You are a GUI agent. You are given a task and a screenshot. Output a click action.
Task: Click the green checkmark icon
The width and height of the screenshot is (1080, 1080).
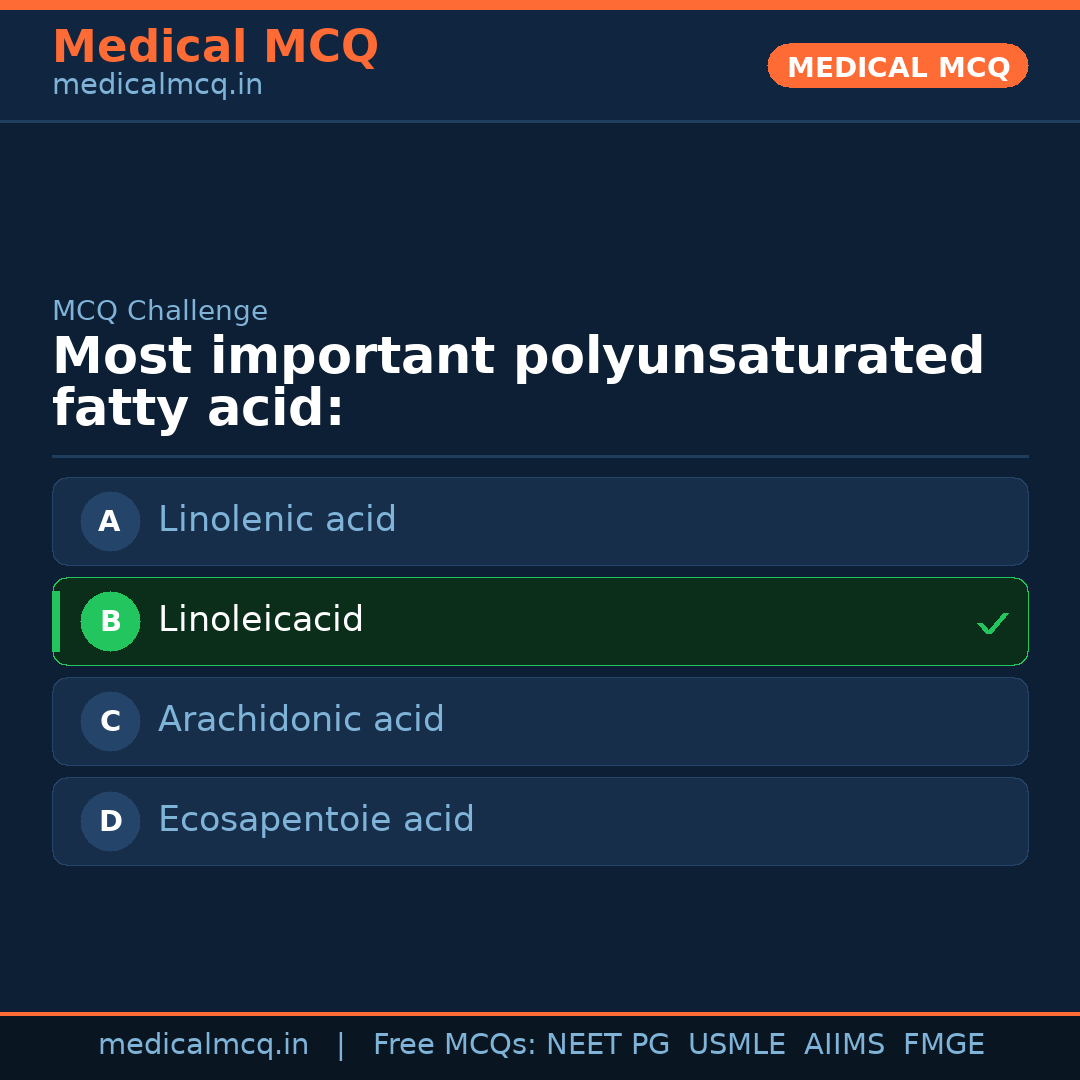(x=992, y=623)
